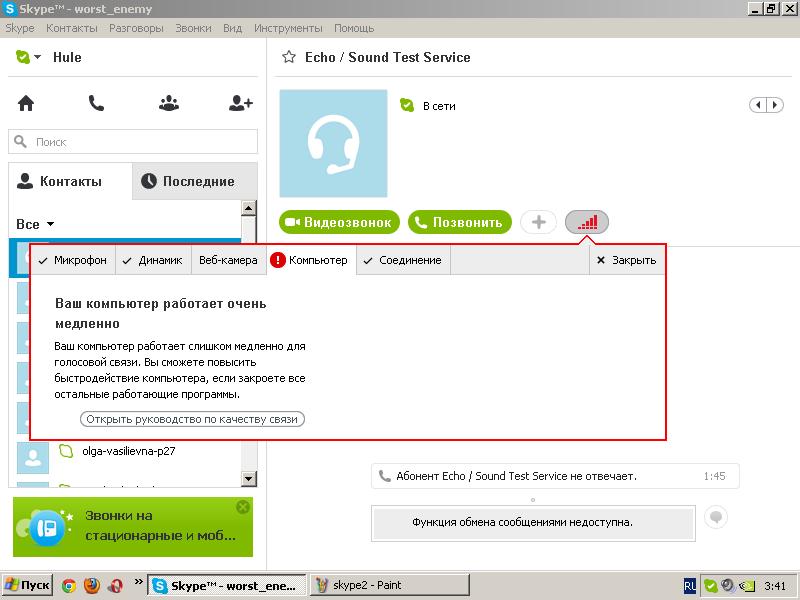800x600 pixels.
Task: Launch Firefox from the quick launch
Action: 92,585
